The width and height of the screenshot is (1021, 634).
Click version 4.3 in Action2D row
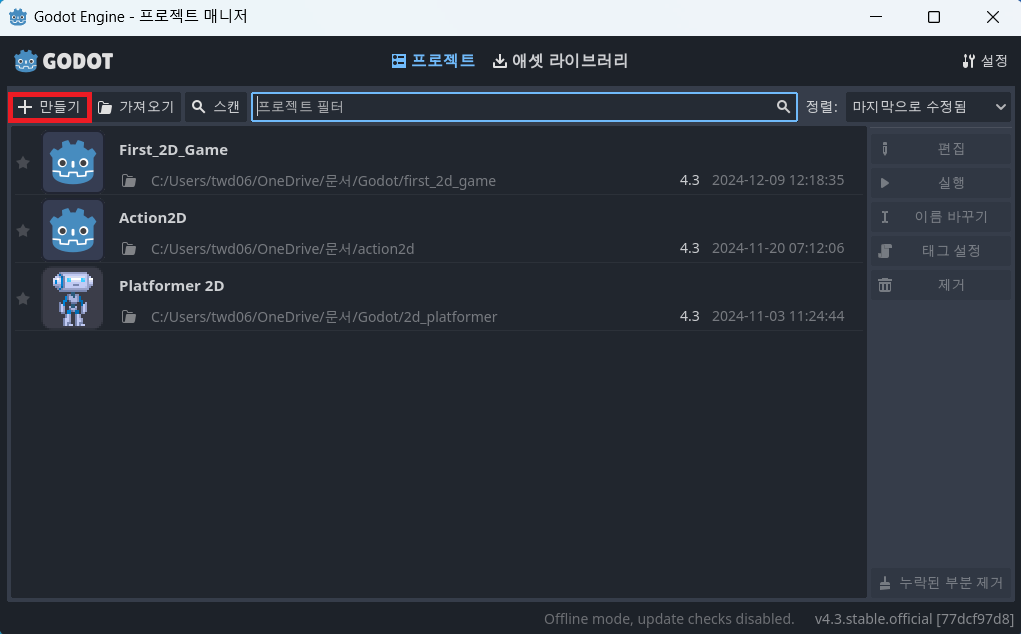690,248
